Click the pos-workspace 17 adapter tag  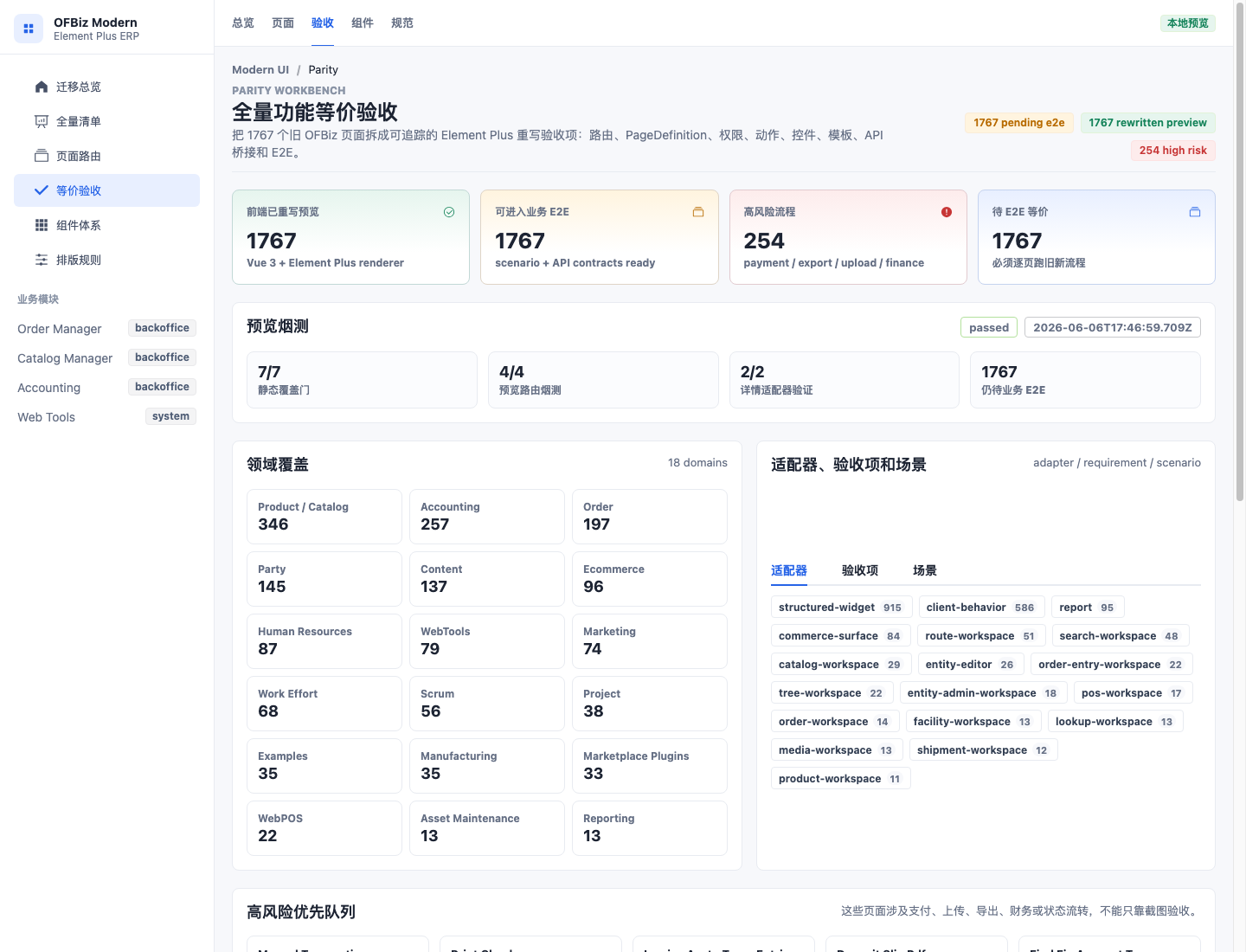1133,693
